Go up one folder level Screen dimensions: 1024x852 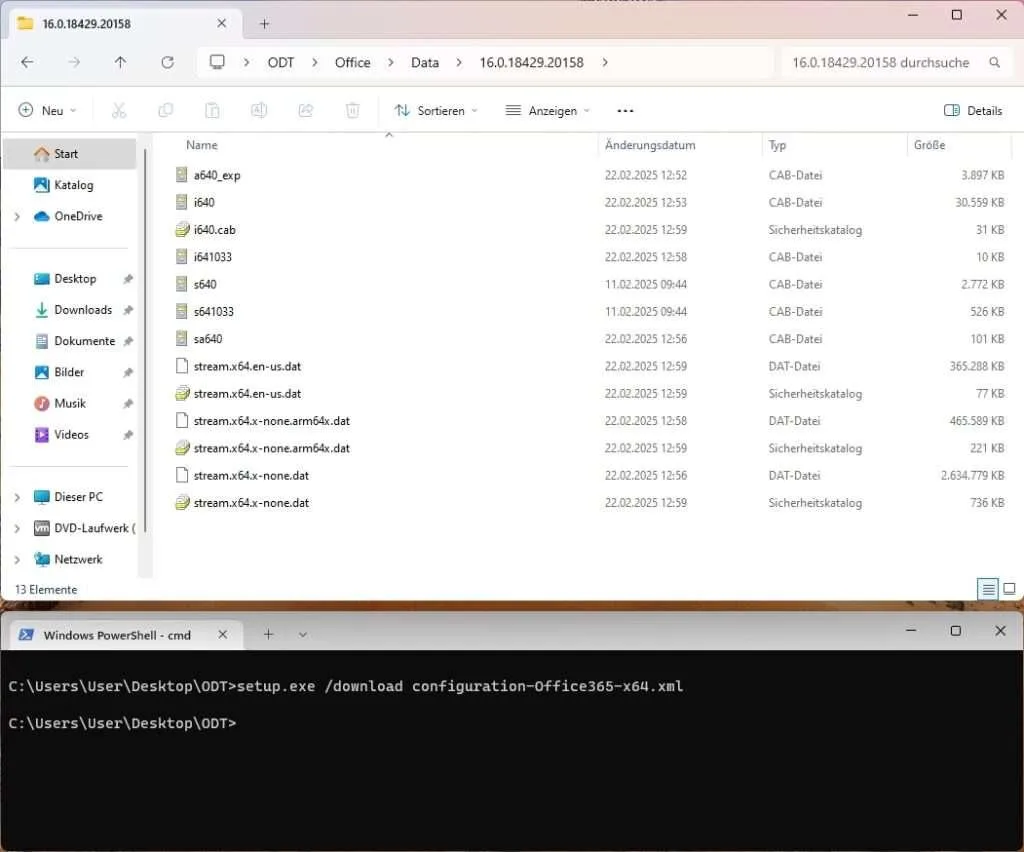(x=120, y=62)
